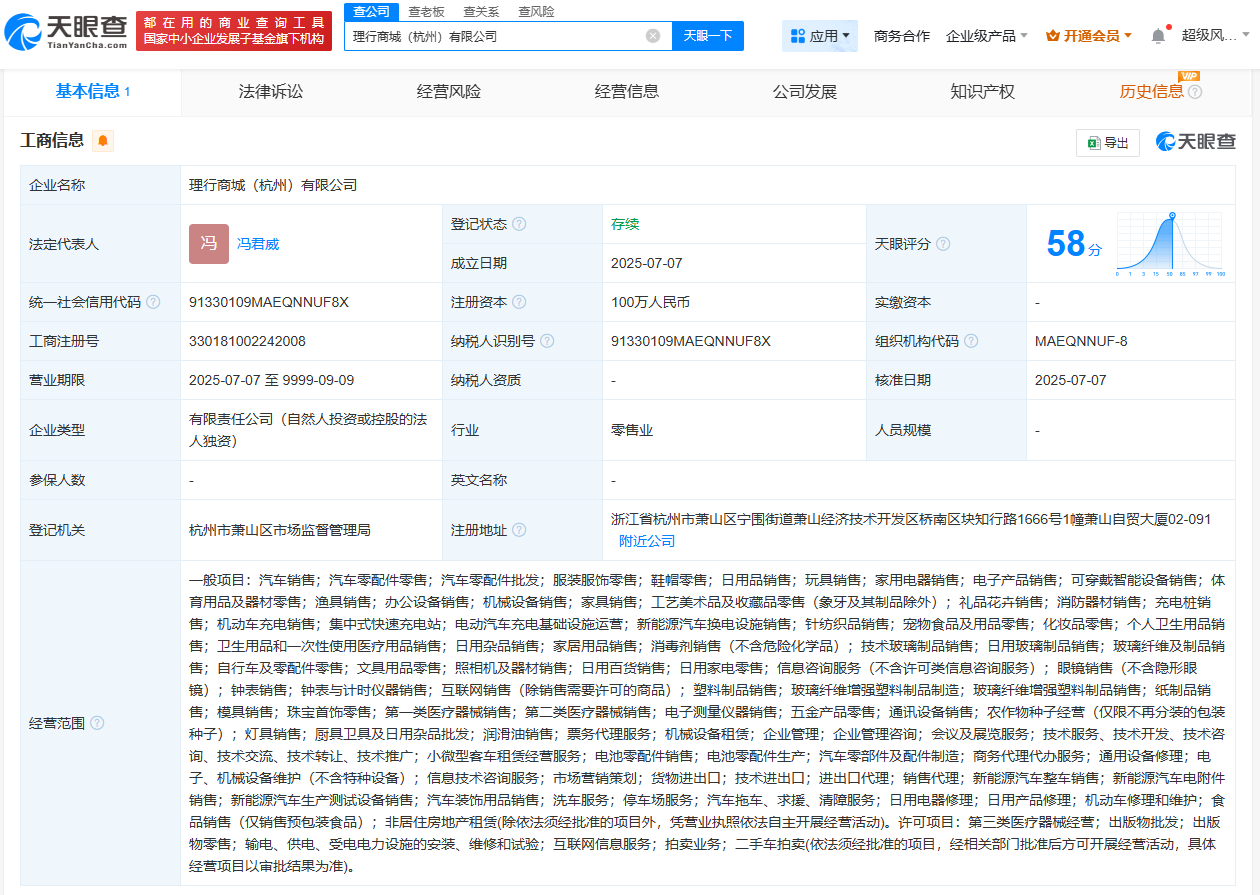Click help icon beside 统一社会信用代码
1260x895 pixels.
coord(153,302)
